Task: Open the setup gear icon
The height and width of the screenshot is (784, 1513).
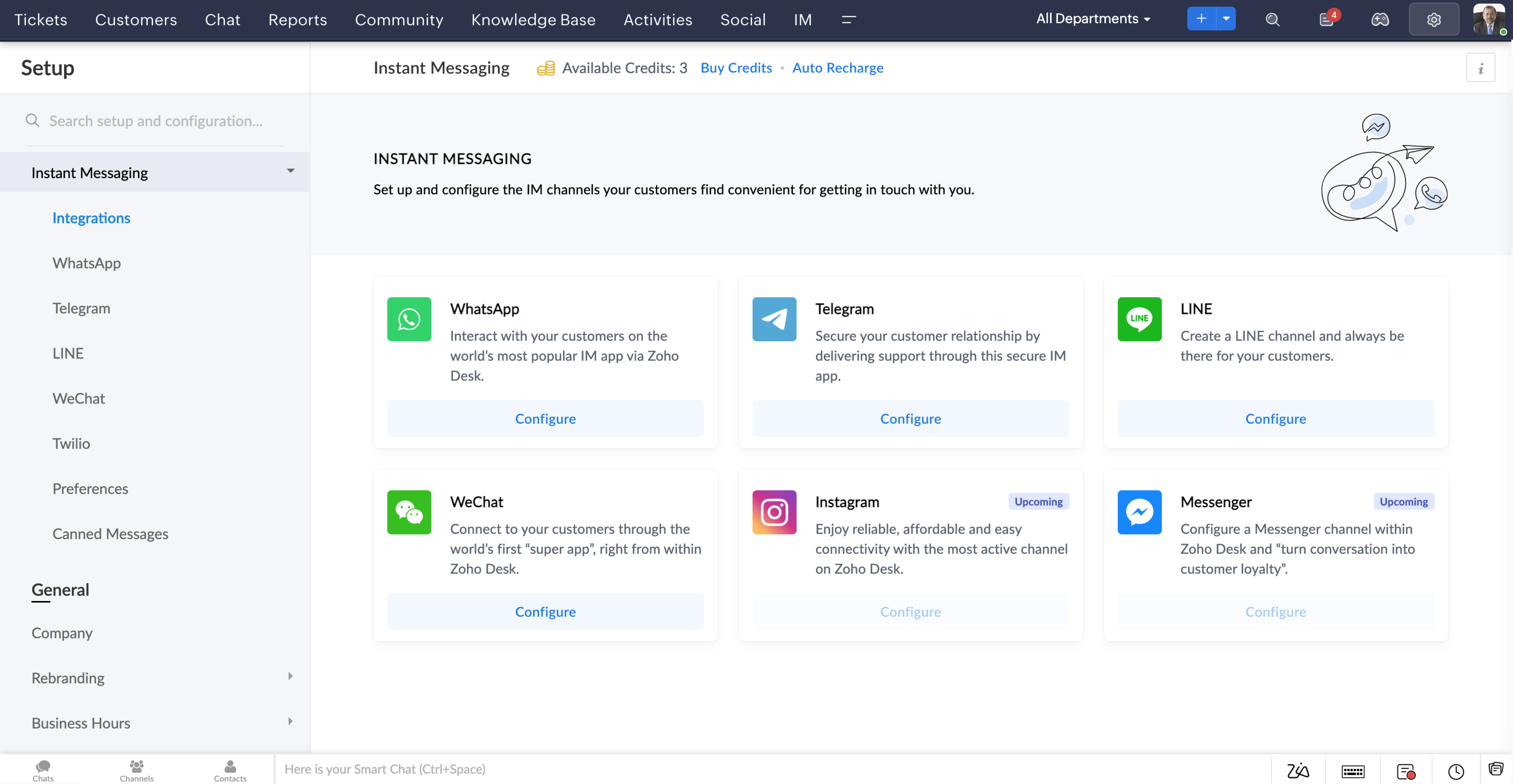Action: click(x=1433, y=19)
